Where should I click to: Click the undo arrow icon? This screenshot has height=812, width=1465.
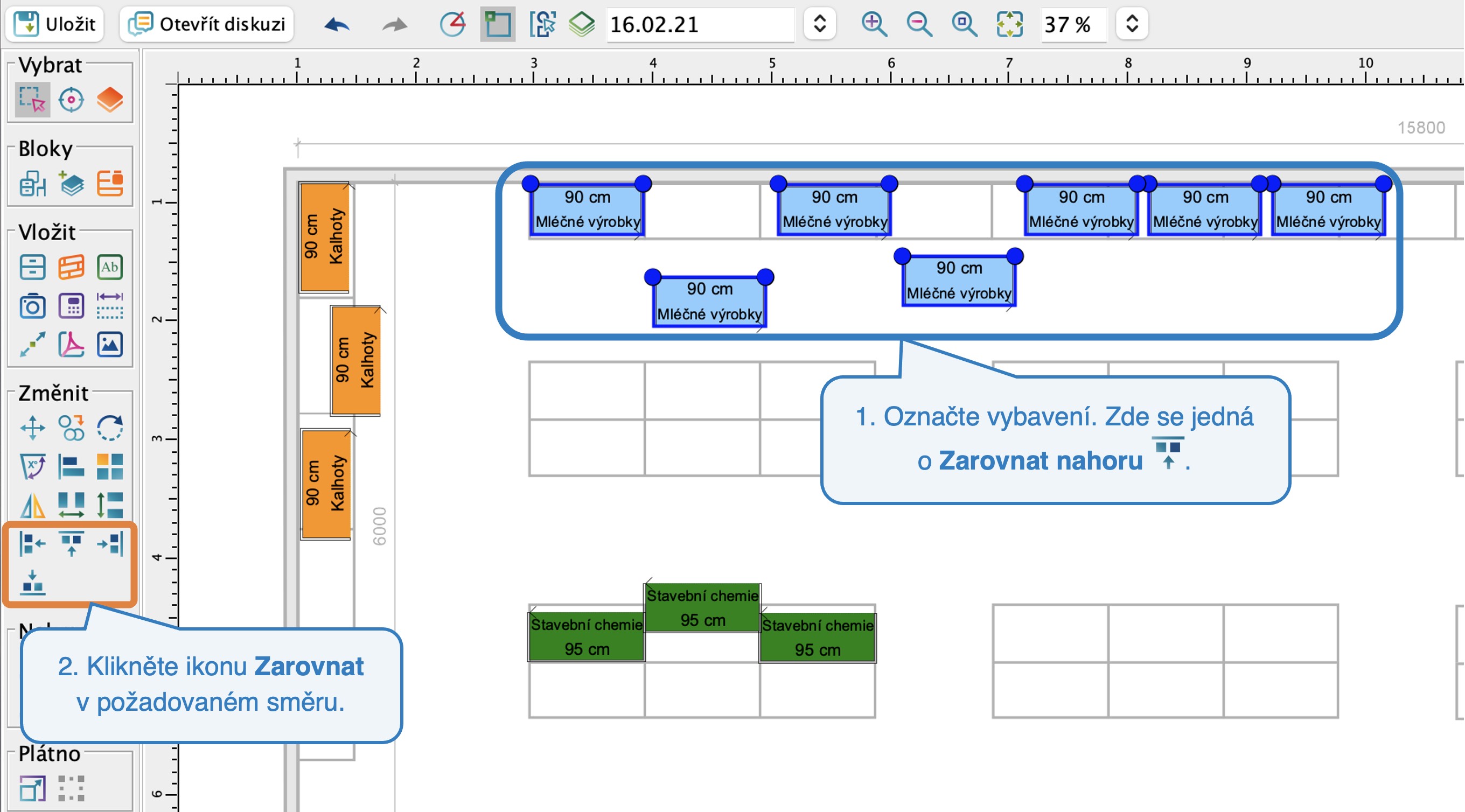[x=337, y=24]
